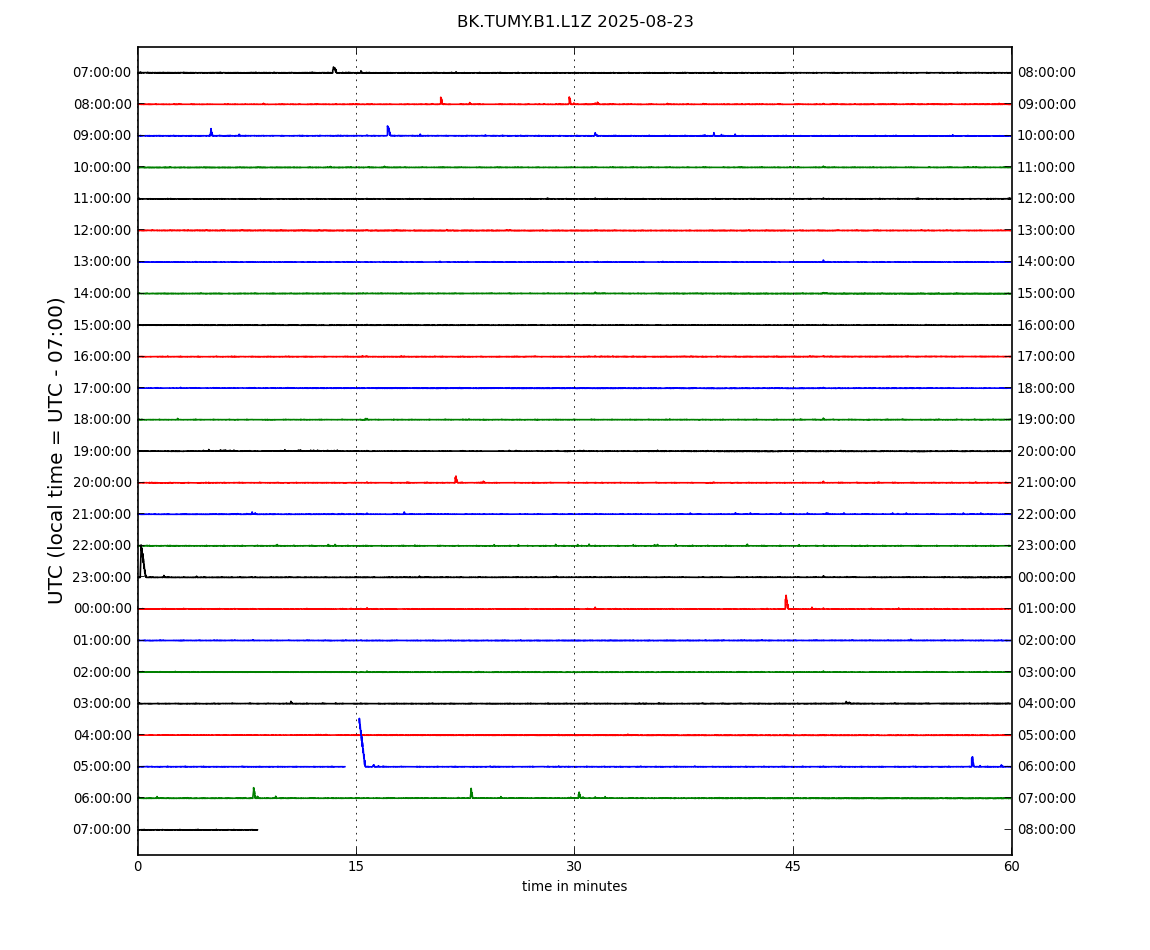Click the first red spike on the 08:00:00 trace

(x=442, y=101)
